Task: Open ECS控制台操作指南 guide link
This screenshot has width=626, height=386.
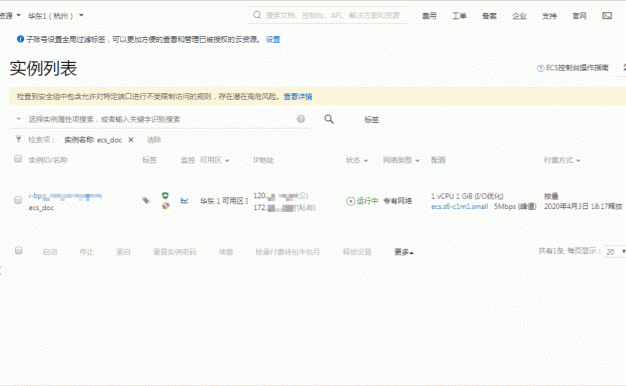Action: (x=577, y=68)
